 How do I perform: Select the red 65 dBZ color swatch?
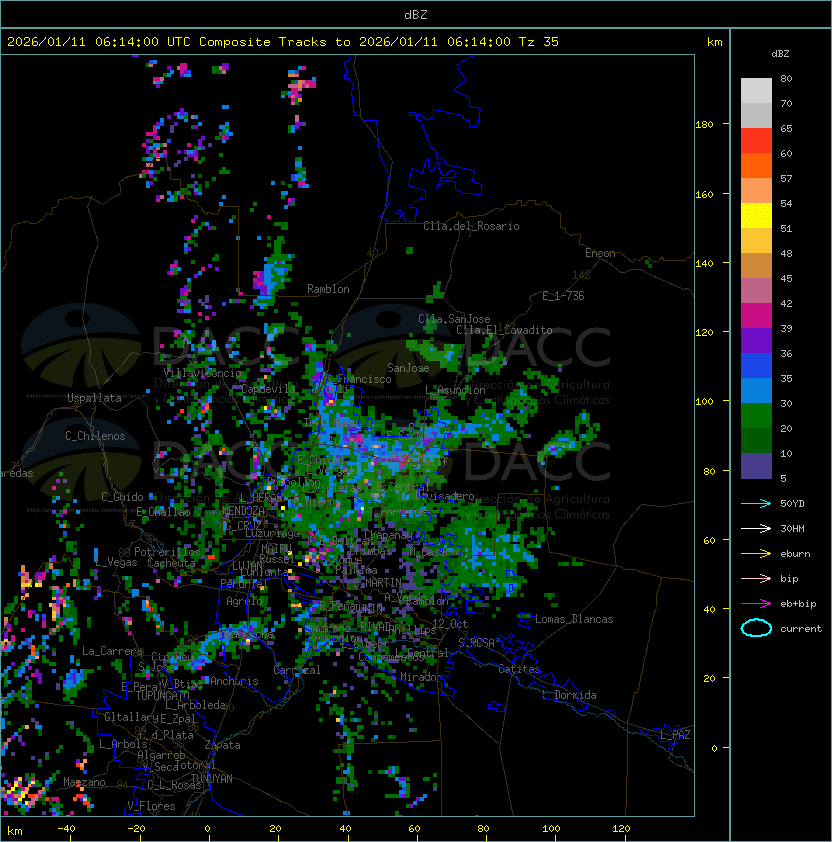[756, 141]
